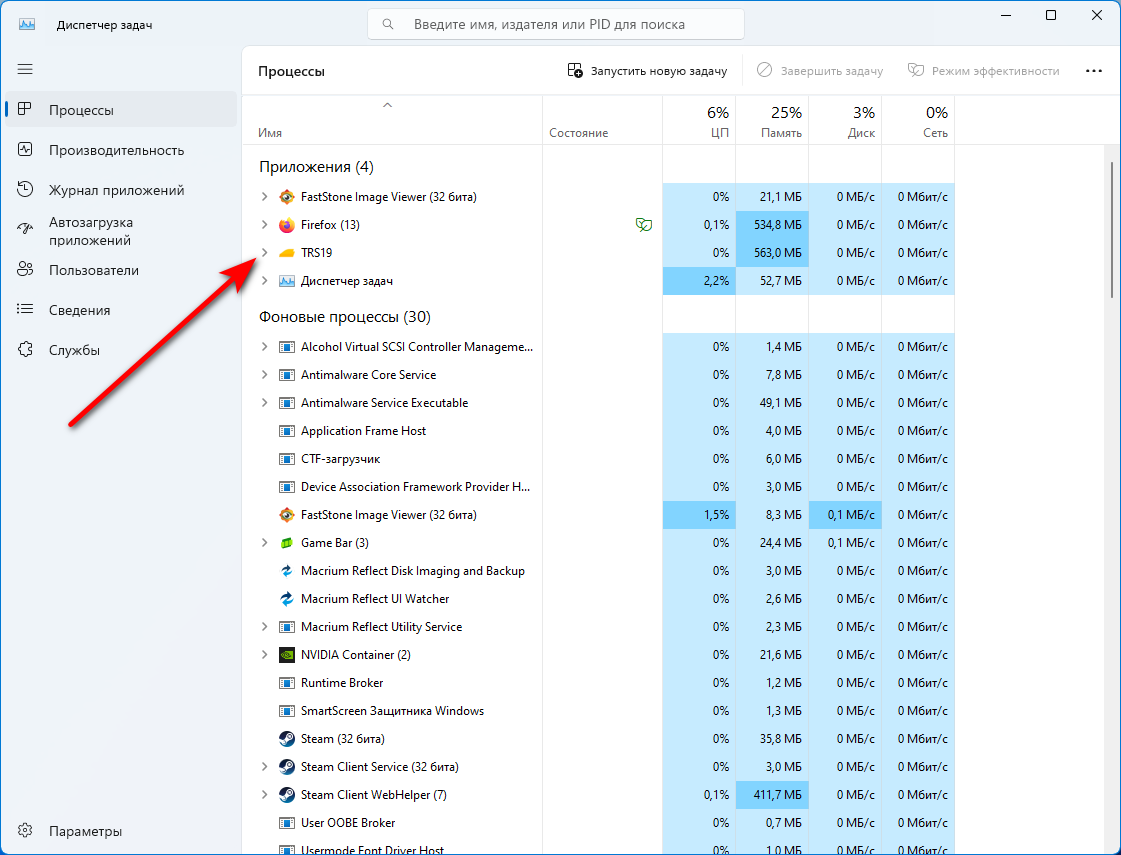Click the Game Bar icon
Viewport: 1121px width, 855px height.
pyautogui.click(x=287, y=543)
